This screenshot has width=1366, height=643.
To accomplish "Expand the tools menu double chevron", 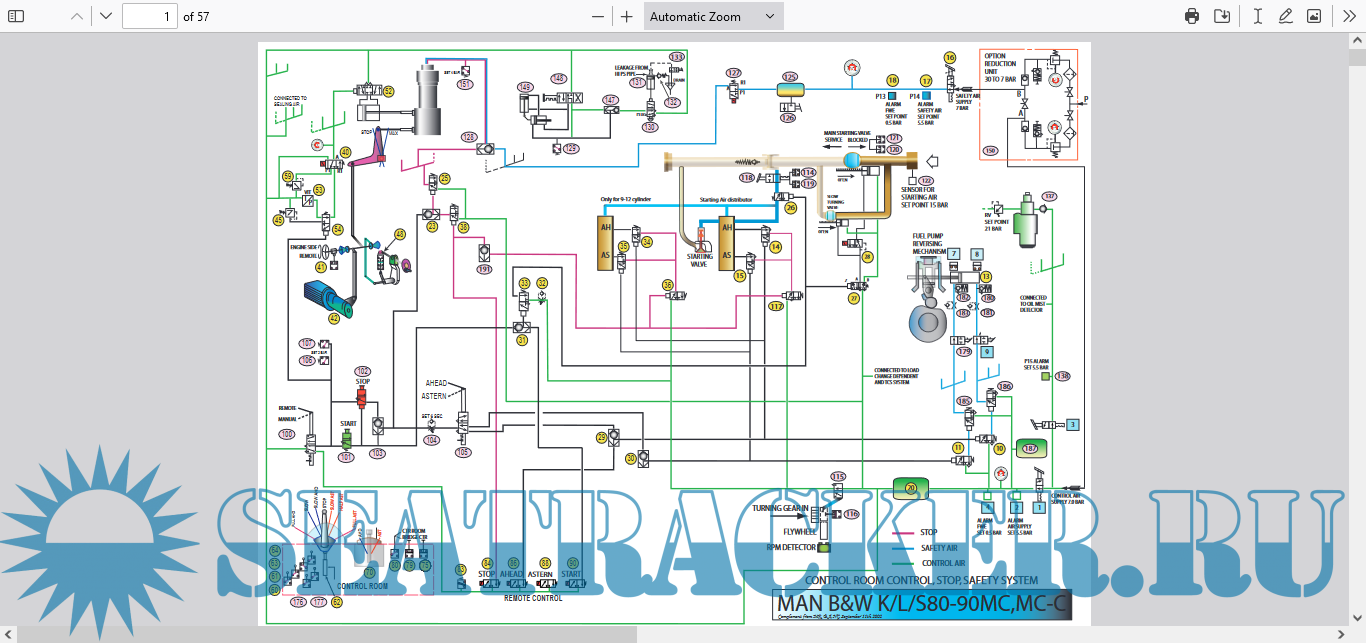I will (1349, 16).
